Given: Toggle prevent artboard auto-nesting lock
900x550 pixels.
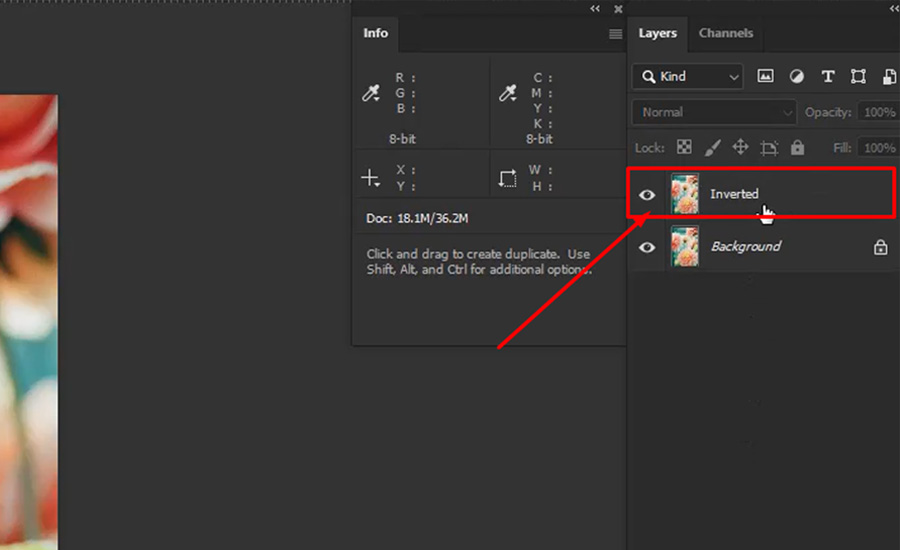Looking at the screenshot, I should (x=769, y=148).
